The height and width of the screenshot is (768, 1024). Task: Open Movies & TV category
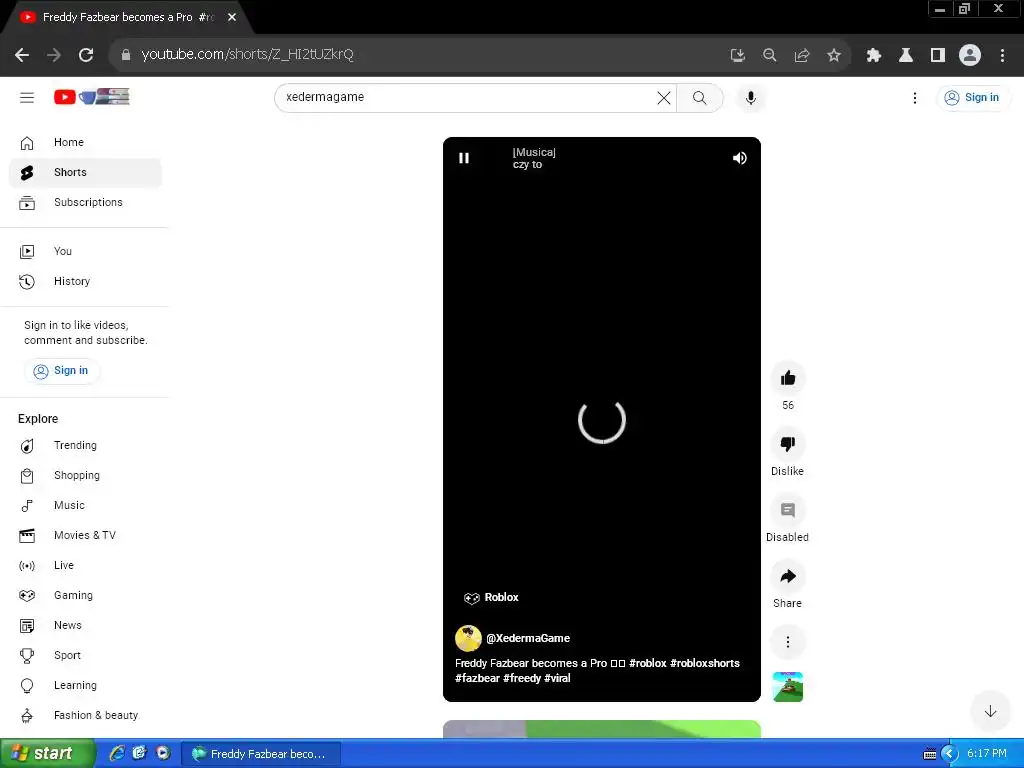point(85,536)
